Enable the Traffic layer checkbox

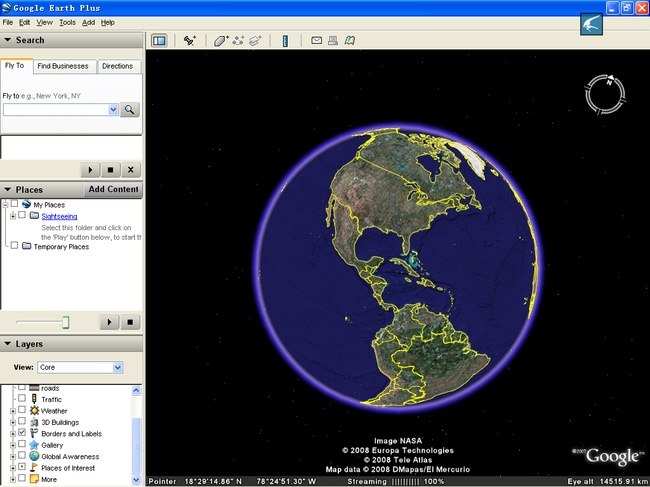[x=22, y=398]
